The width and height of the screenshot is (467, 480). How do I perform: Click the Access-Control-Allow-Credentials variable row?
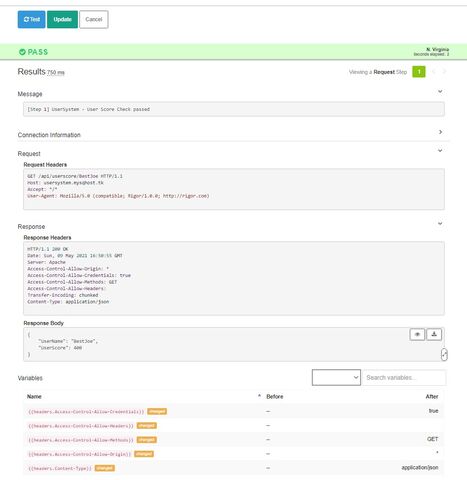233,411
